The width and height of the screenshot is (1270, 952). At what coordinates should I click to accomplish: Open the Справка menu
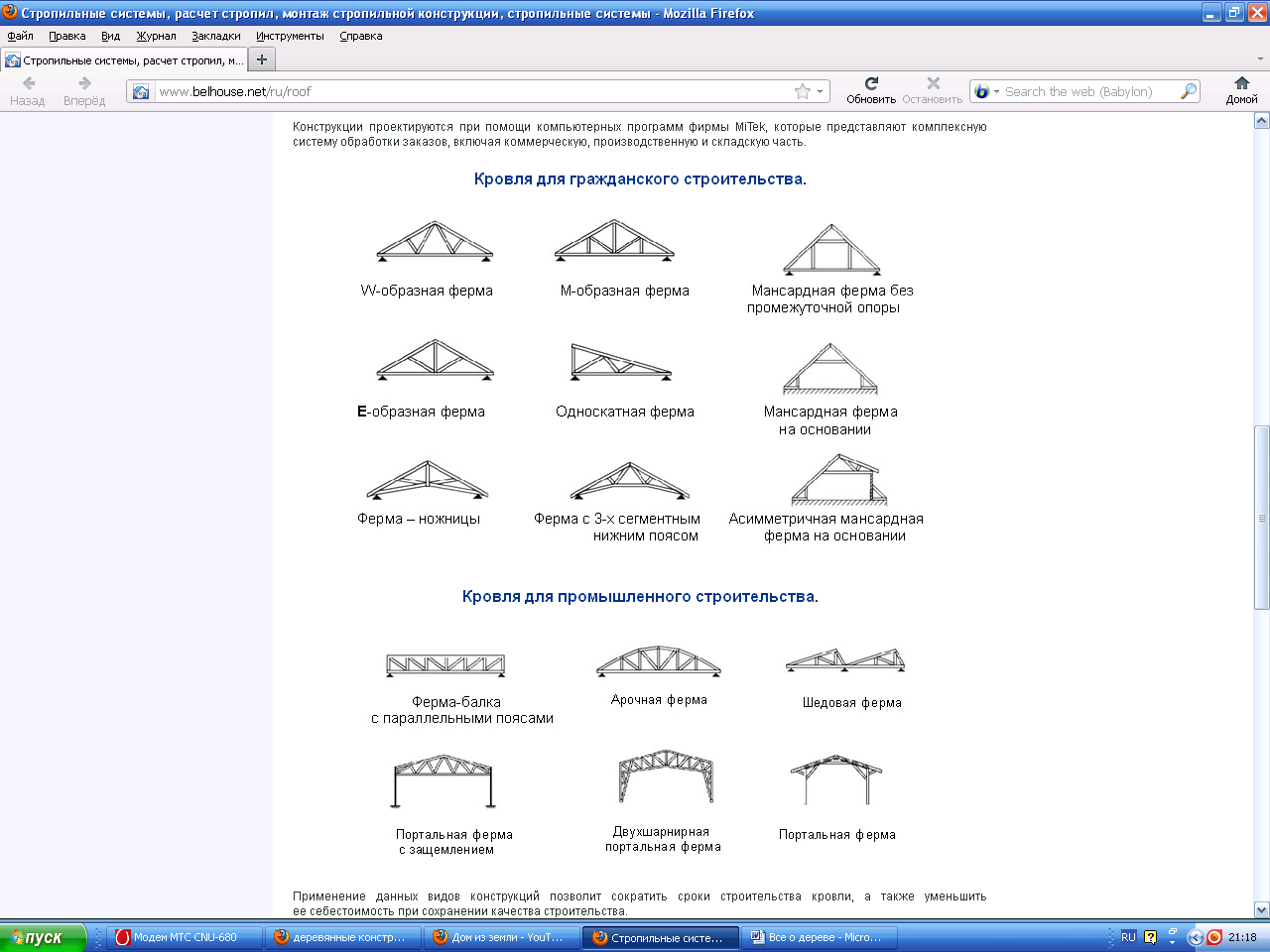coord(361,36)
